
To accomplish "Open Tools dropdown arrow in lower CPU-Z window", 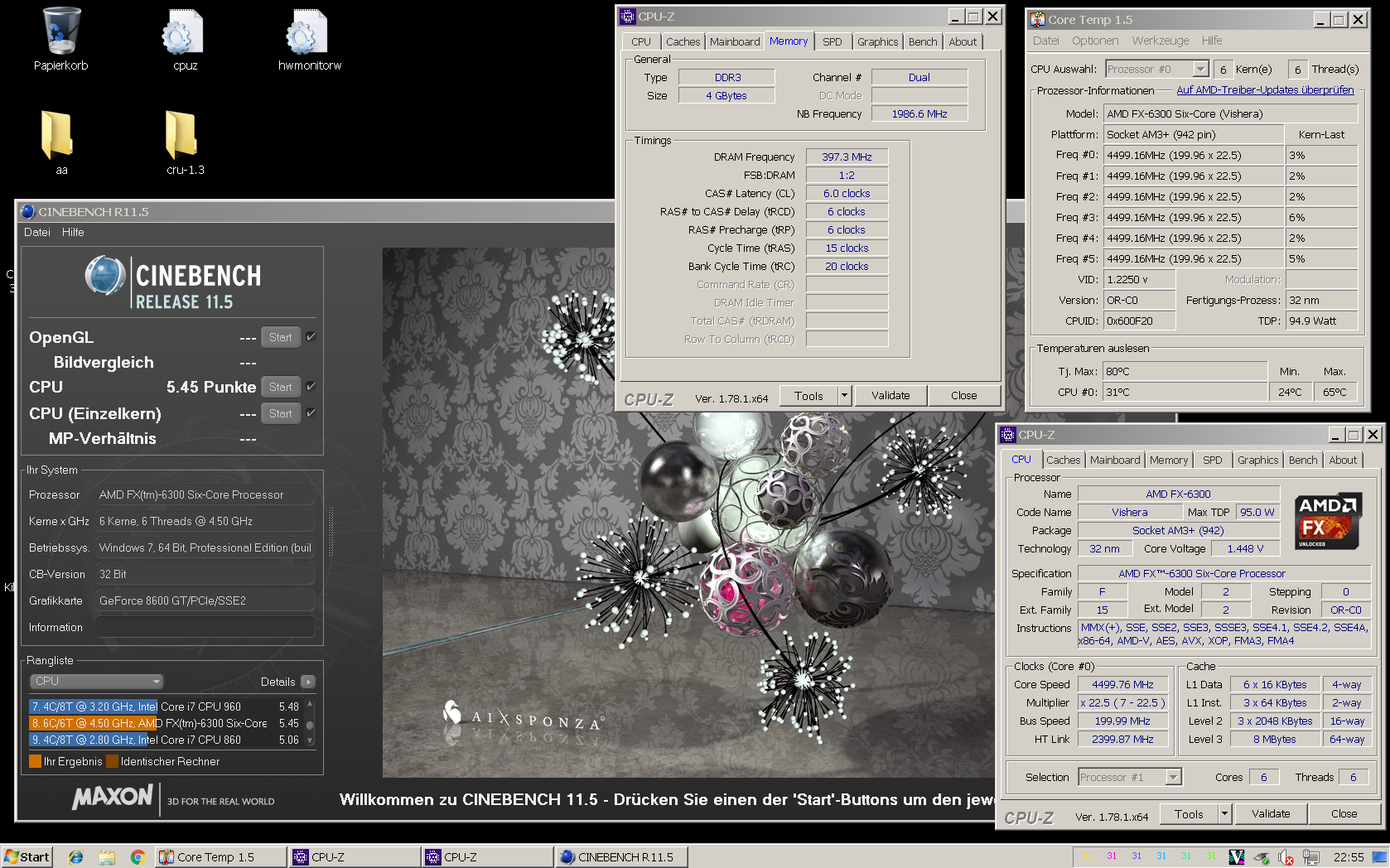I will click(1224, 814).
